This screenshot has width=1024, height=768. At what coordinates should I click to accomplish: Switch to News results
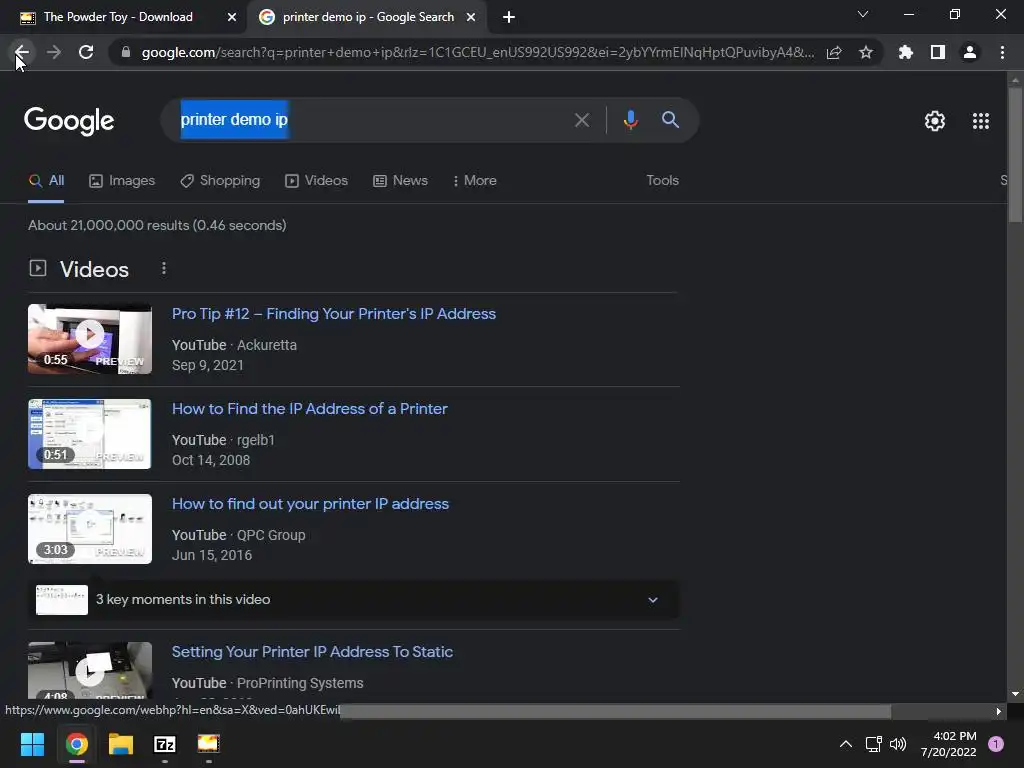(400, 181)
